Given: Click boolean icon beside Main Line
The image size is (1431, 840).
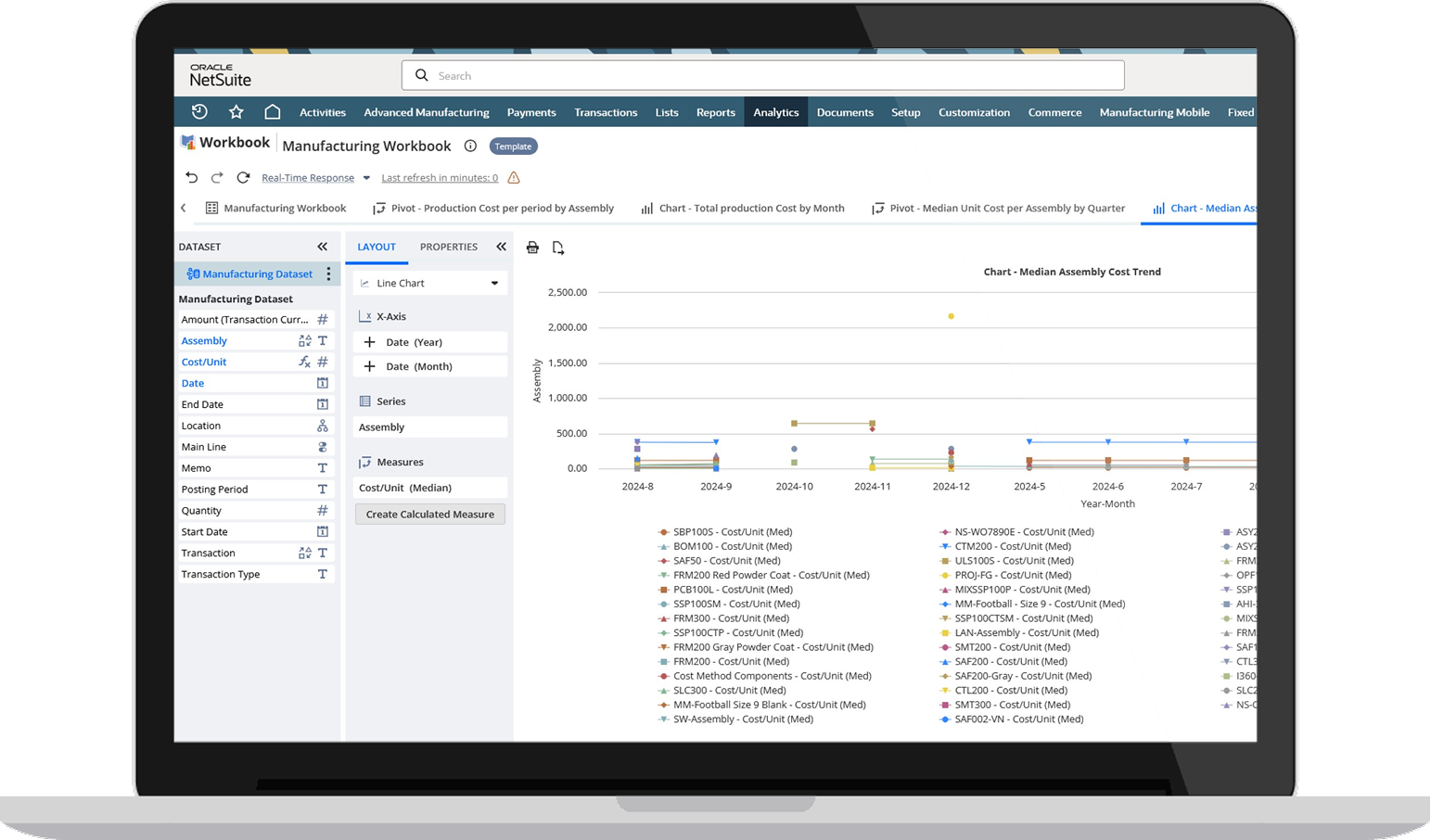Looking at the screenshot, I should [x=323, y=447].
